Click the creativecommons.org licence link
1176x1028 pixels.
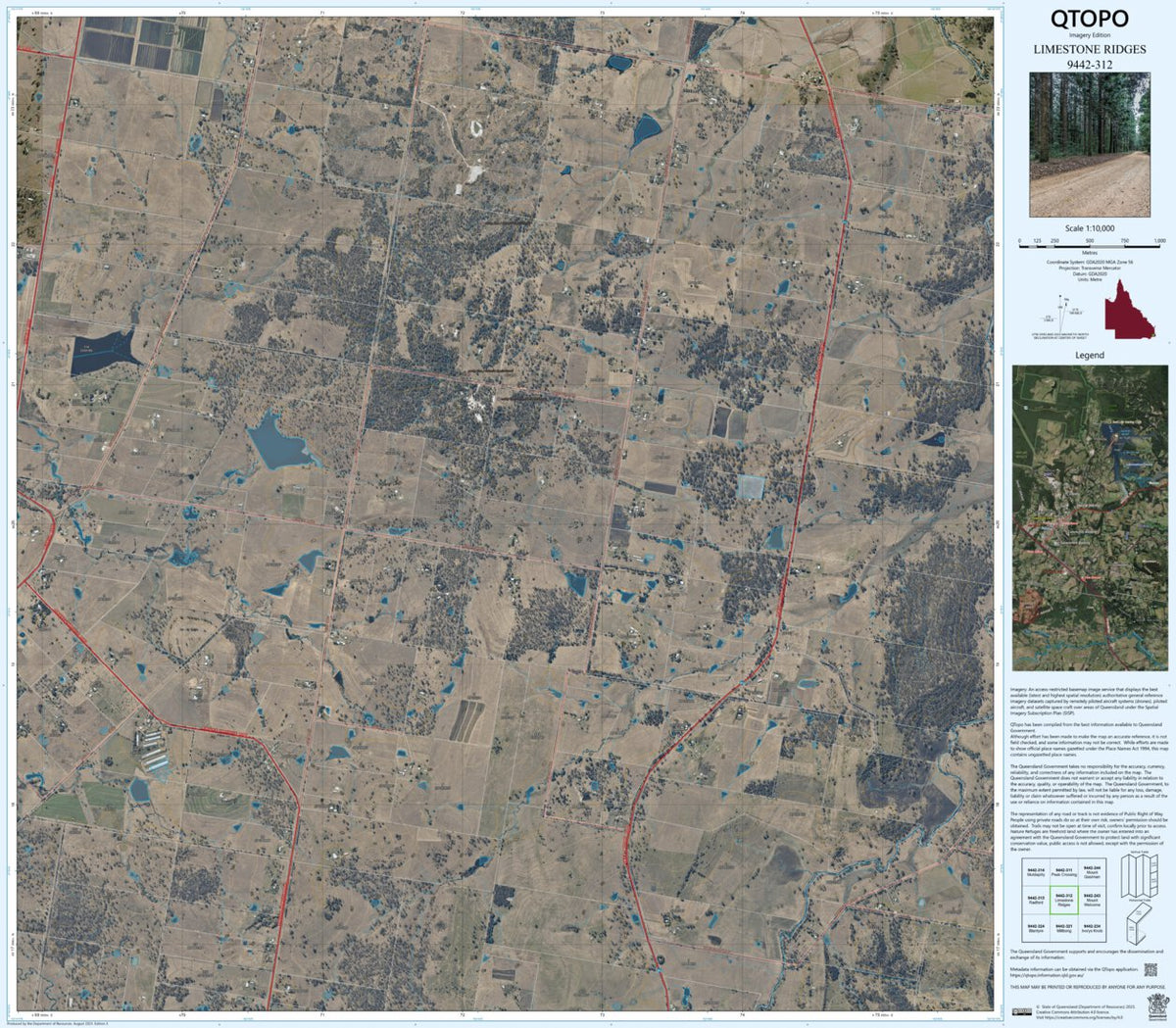1079,1017
